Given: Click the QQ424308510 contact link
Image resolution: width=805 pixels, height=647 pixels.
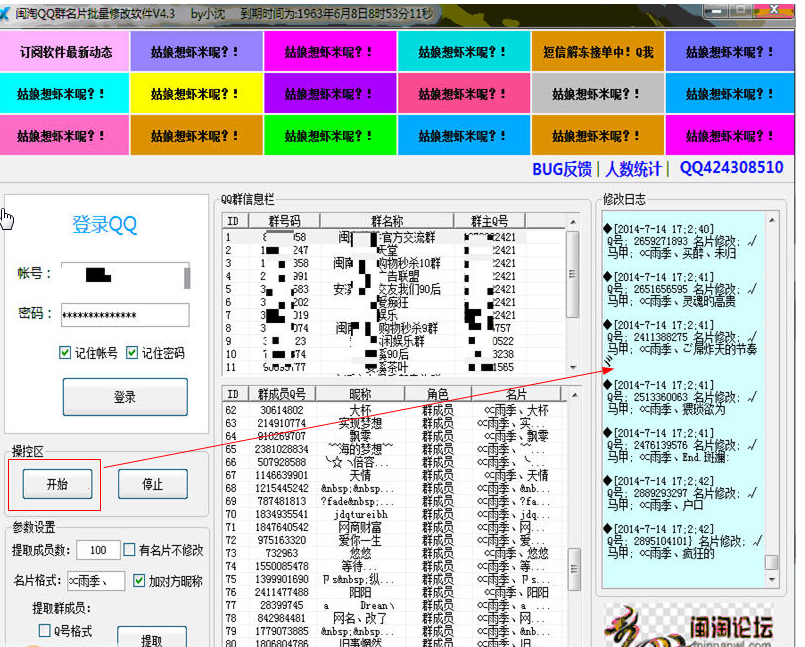Looking at the screenshot, I should [731, 168].
